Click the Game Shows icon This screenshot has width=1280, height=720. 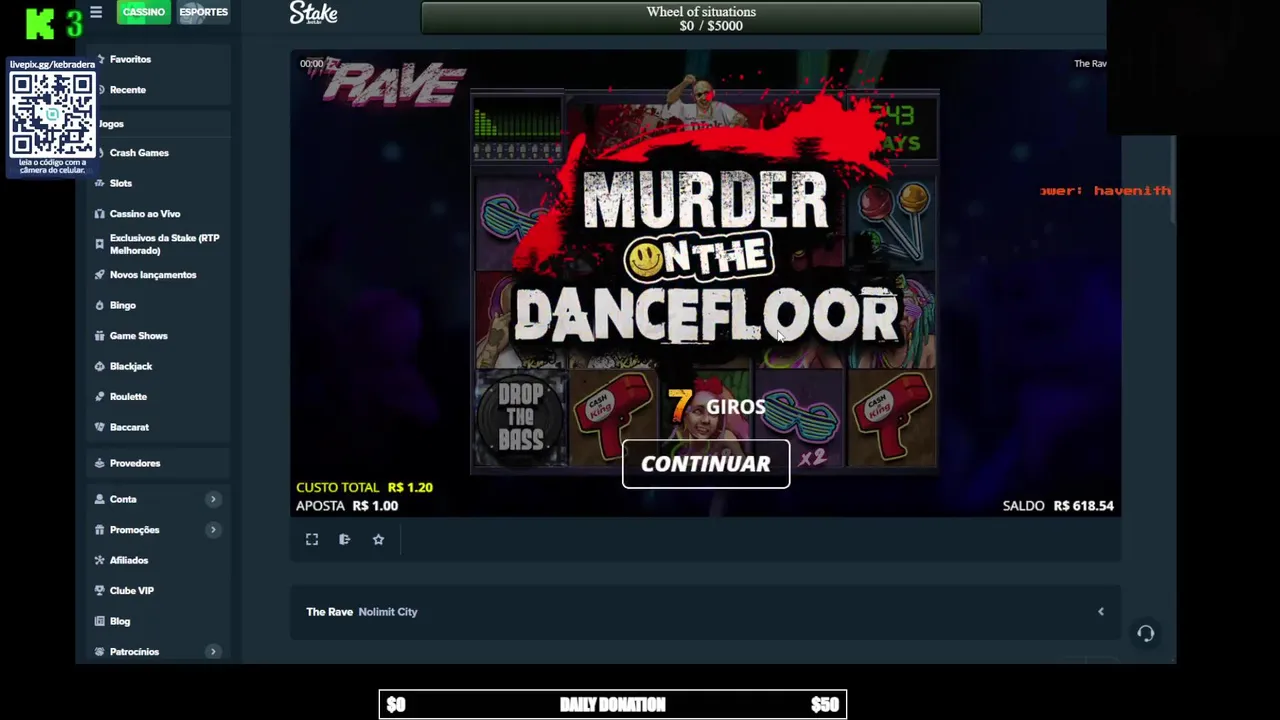(100, 336)
